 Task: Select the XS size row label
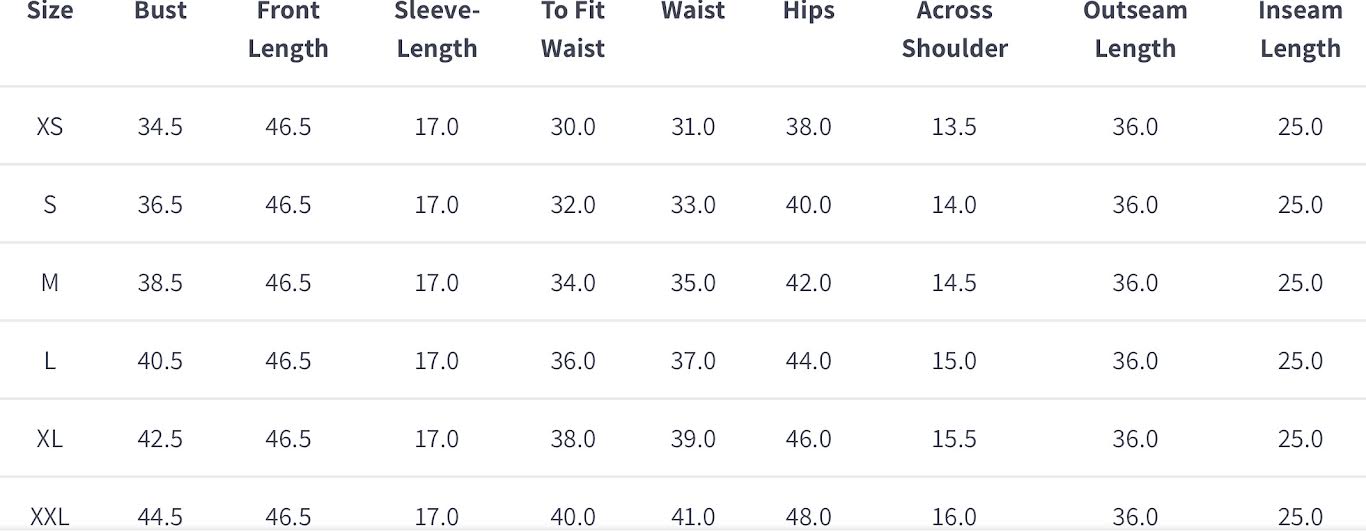pyautogui.click(x=50, y=127)
